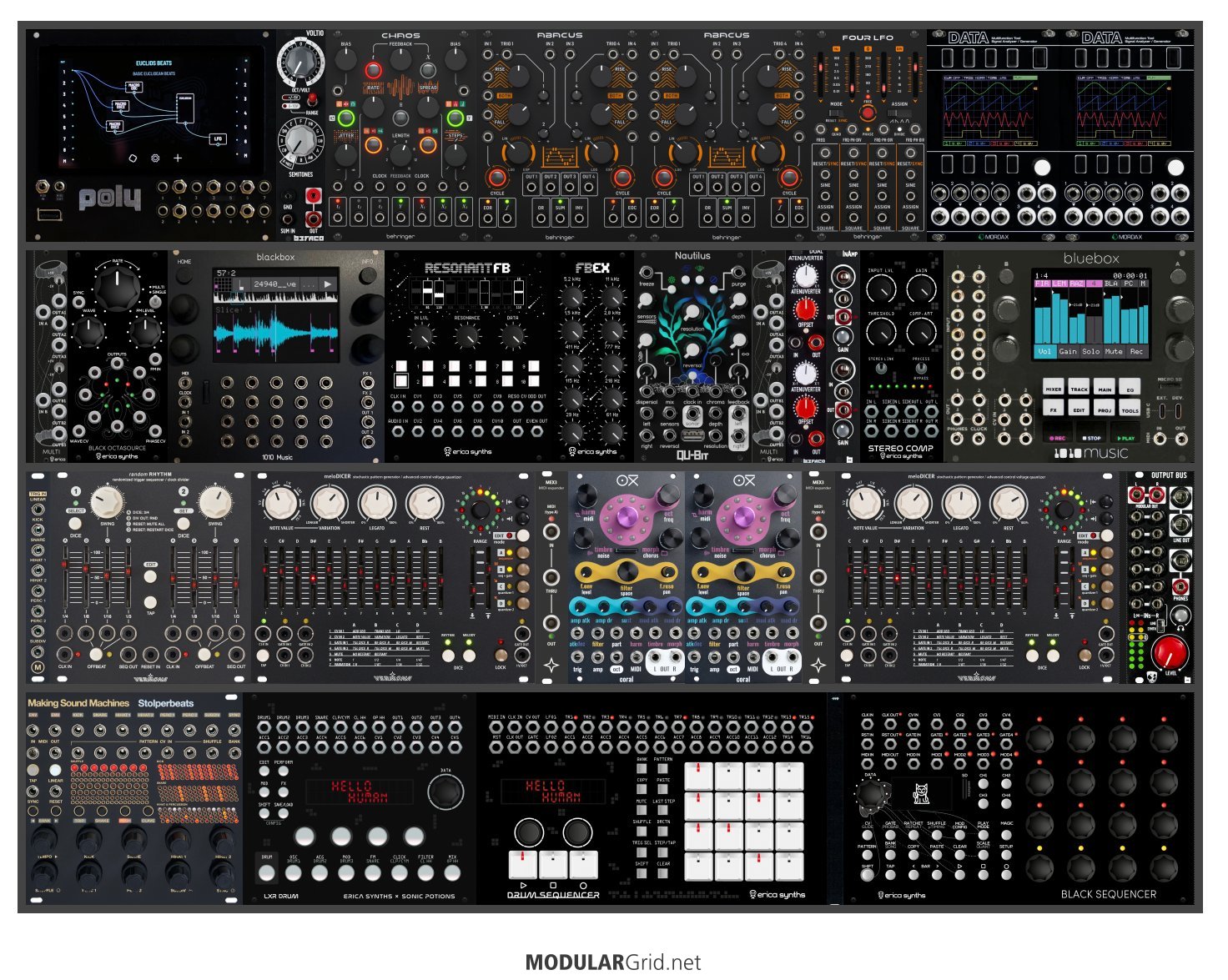The image size is (1228, 980).
Task: Click the Black Octasource RATE knob
Action: [118, 288]
